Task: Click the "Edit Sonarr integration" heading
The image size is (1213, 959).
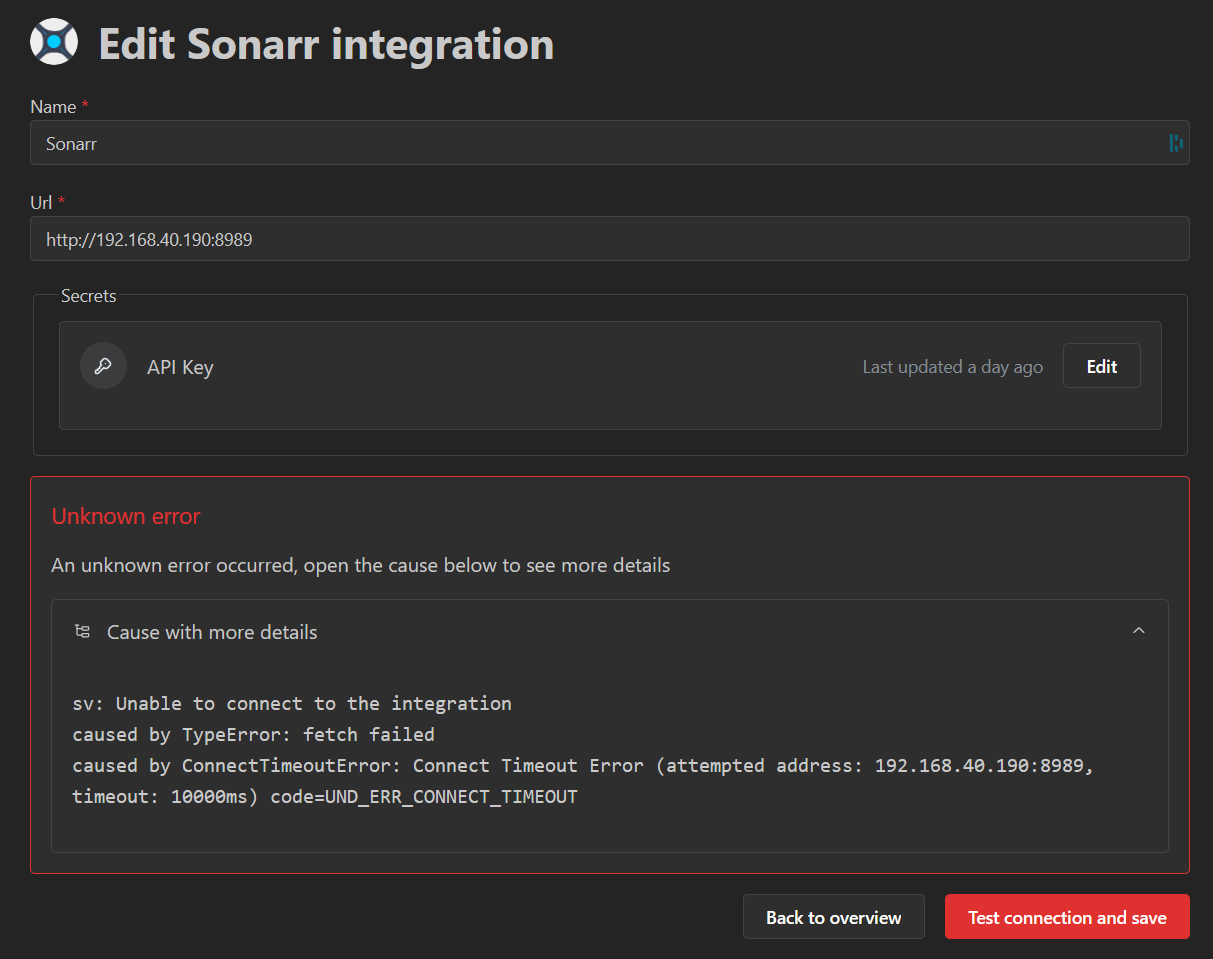Action: (326, 44)
